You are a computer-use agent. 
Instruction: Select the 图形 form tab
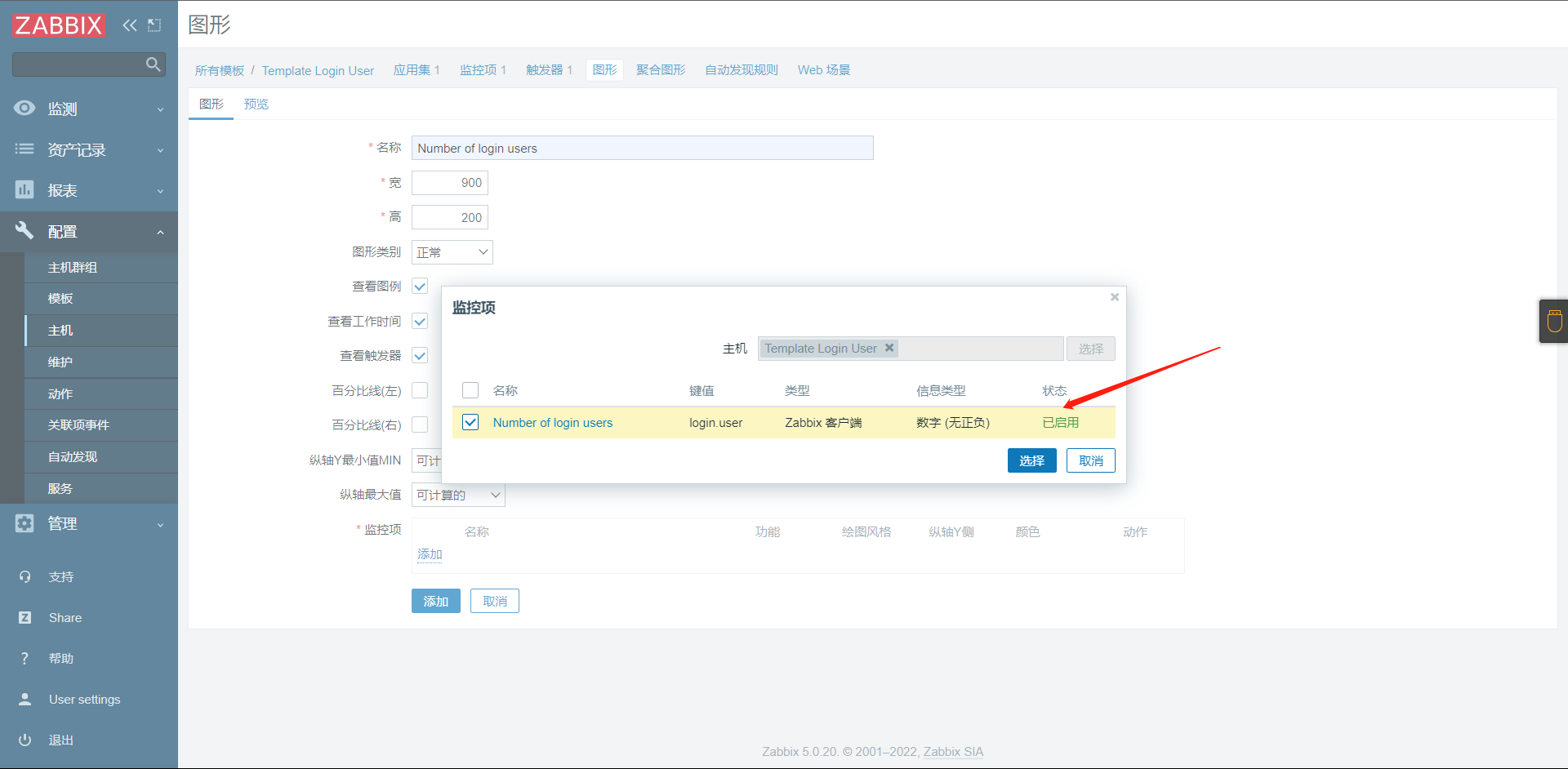211,104
